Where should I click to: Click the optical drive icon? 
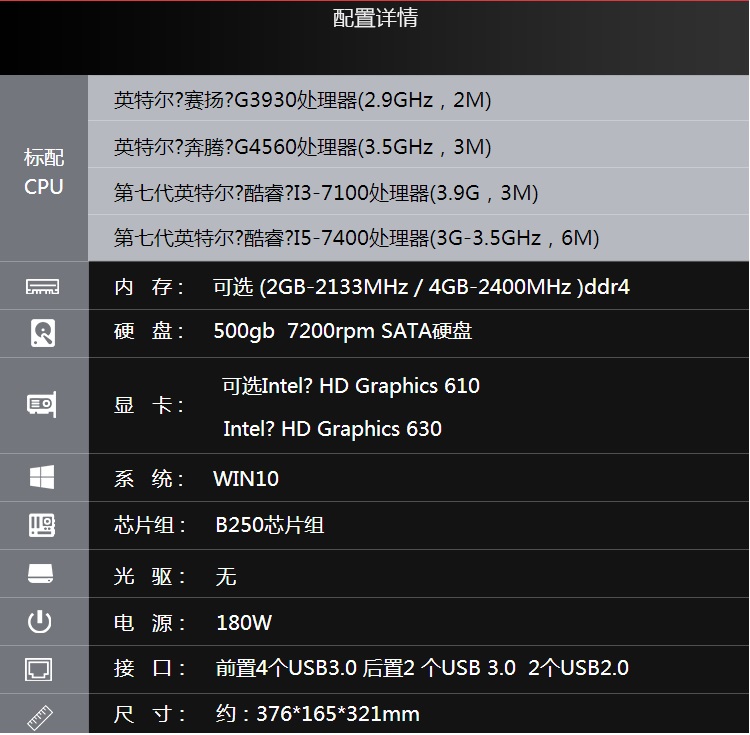tap(41, 573)
